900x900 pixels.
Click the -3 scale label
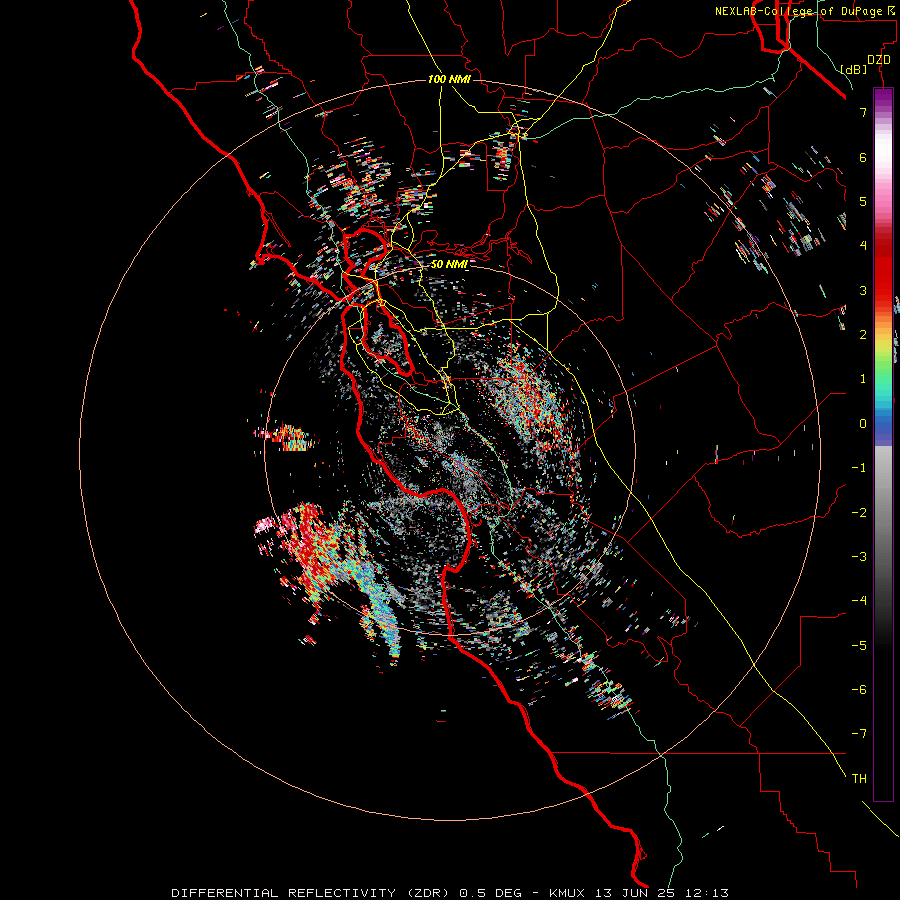coord(859,557)
